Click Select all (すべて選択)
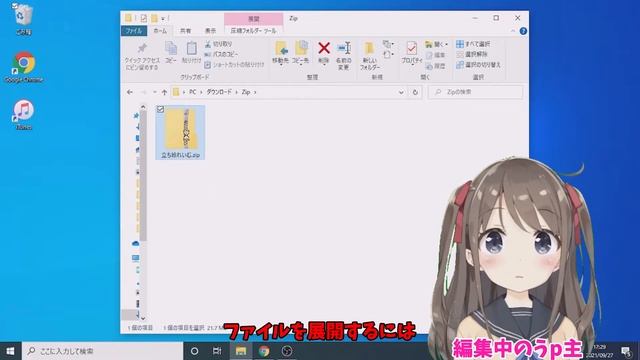Viewport: 640px width, 360px height. pyautogui.click(x=473, y=44)
